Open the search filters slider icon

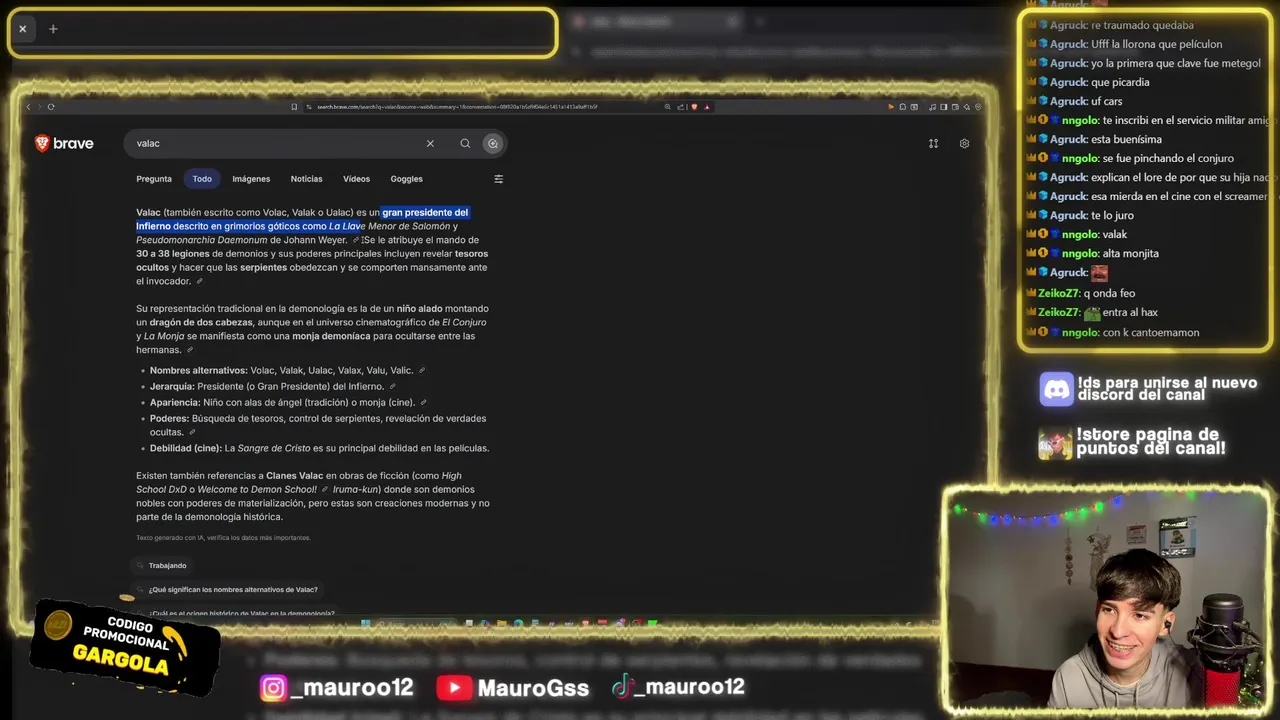click(499, 179)
